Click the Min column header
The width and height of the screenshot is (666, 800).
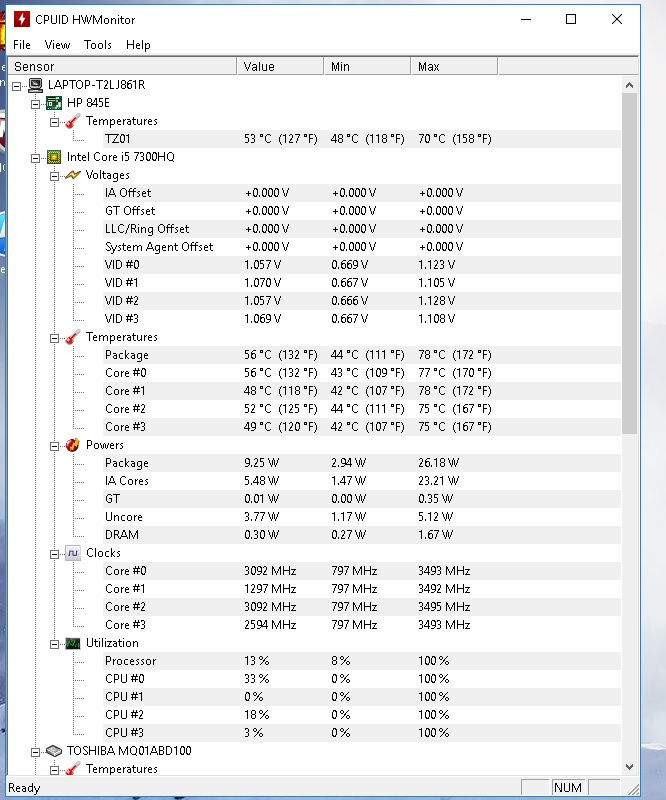367,66
